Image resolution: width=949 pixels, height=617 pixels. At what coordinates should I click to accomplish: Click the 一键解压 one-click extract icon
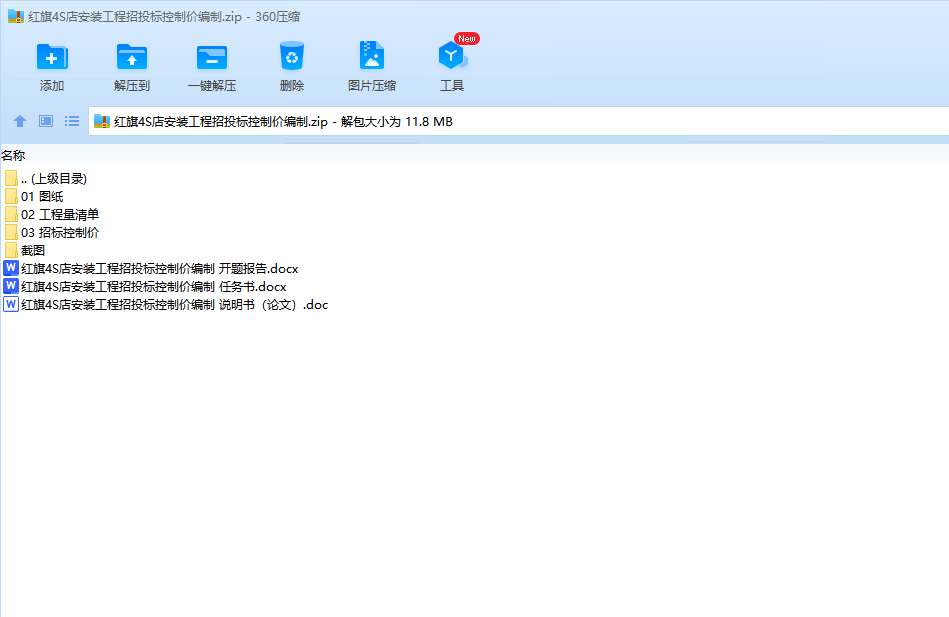click(x=212, y=58)
